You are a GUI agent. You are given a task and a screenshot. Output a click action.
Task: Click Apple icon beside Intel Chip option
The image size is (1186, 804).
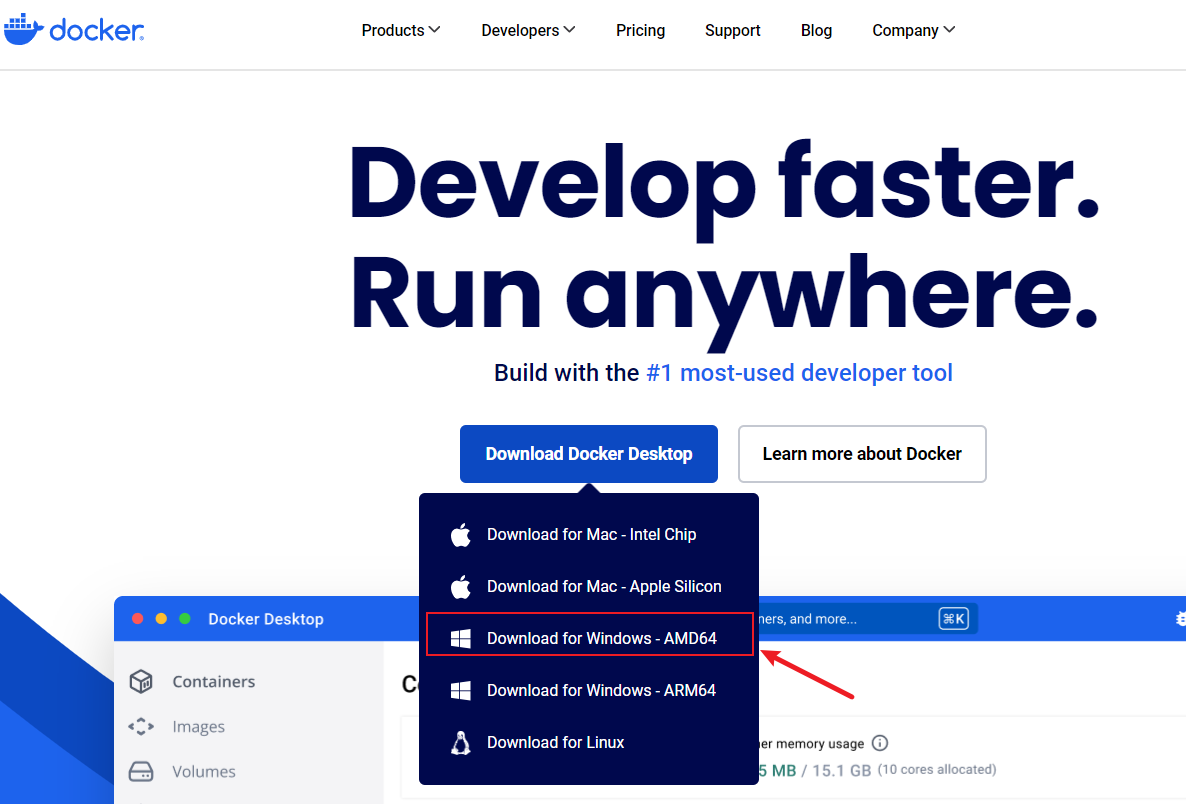click(x=461, y=535)
